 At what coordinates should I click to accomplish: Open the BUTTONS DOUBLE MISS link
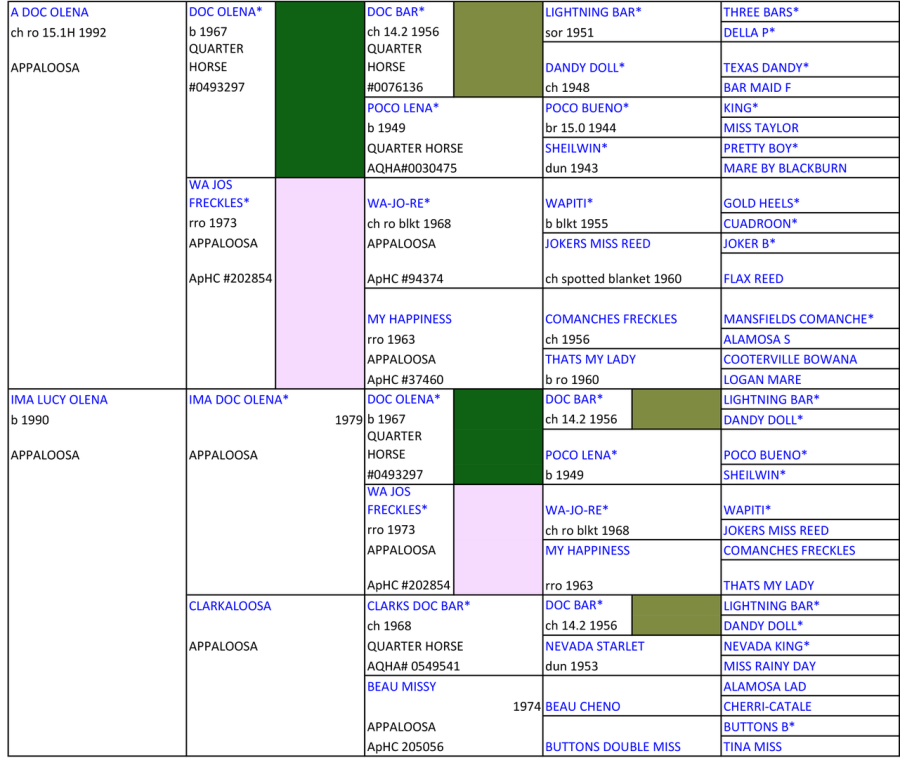[x=612, y=746]
